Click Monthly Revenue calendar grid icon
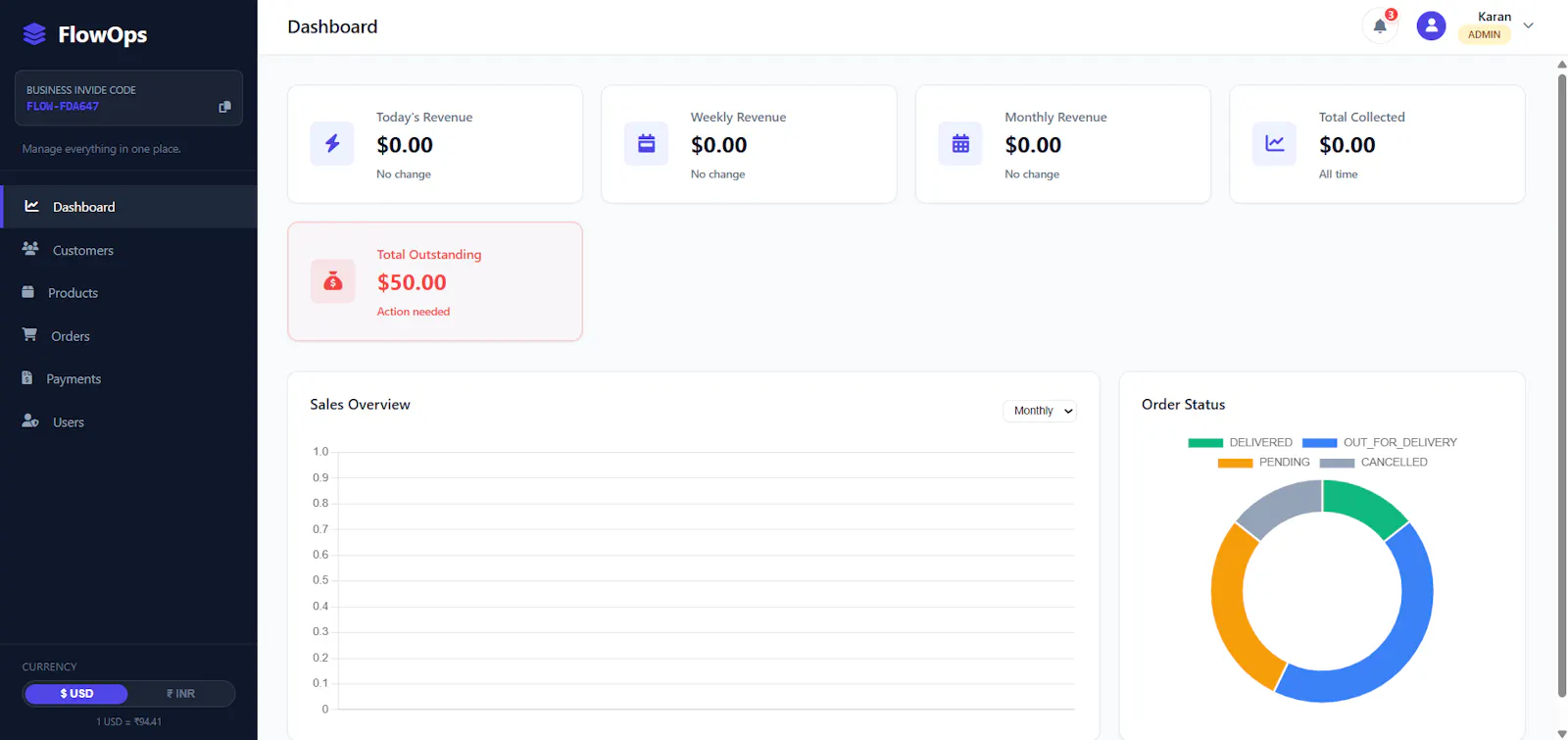The height and width of the screenshot is (740, 1568). [x=960, y=144]
